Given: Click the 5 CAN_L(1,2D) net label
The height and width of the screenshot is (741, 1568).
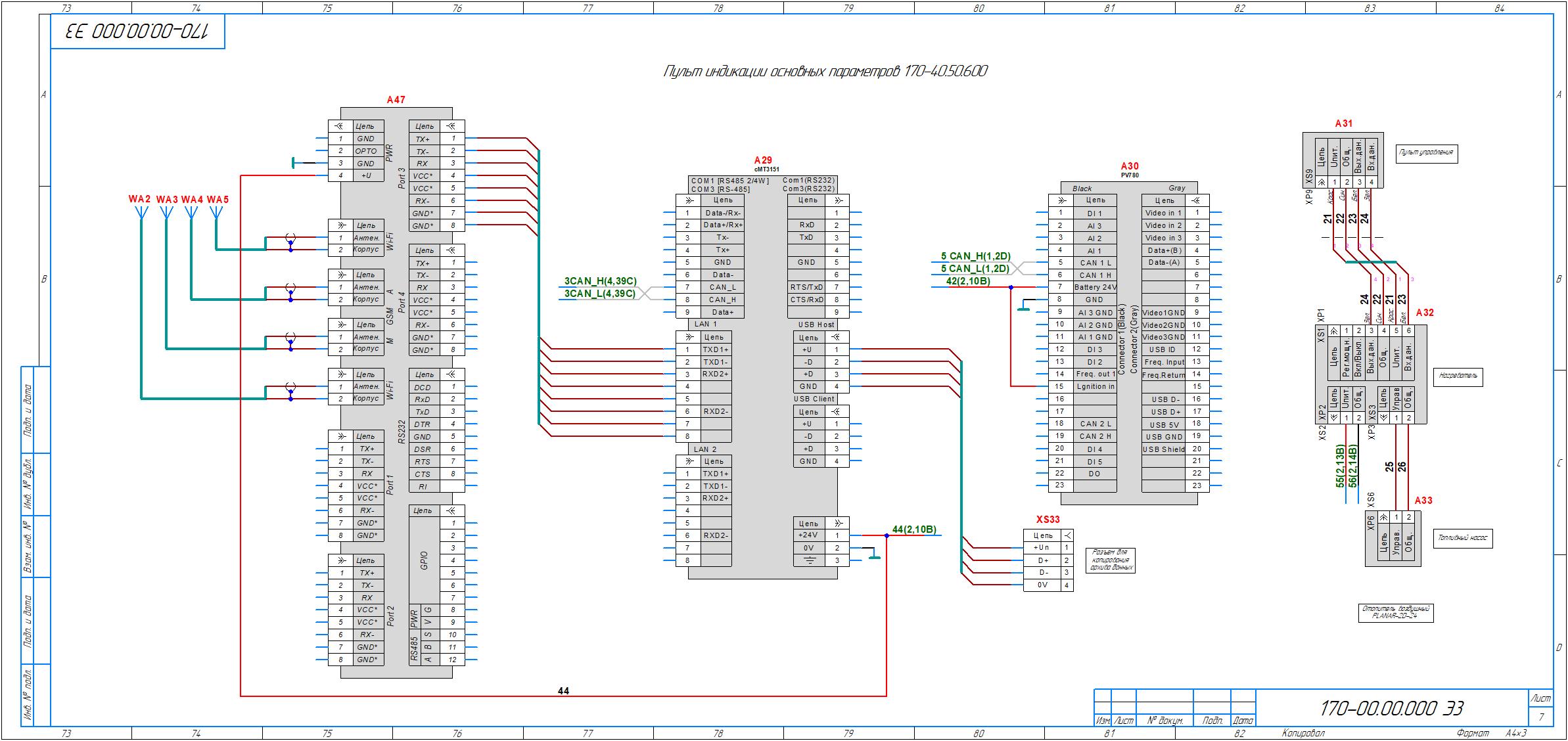Looking at the screenshot, I should pyautogui.click(x=975, y=269).
